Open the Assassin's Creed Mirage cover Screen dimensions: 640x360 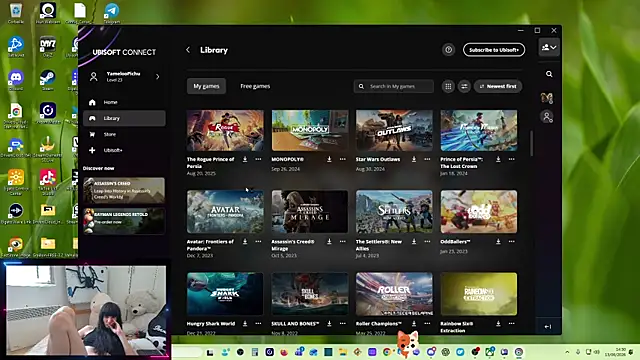(x=310, y=212)
